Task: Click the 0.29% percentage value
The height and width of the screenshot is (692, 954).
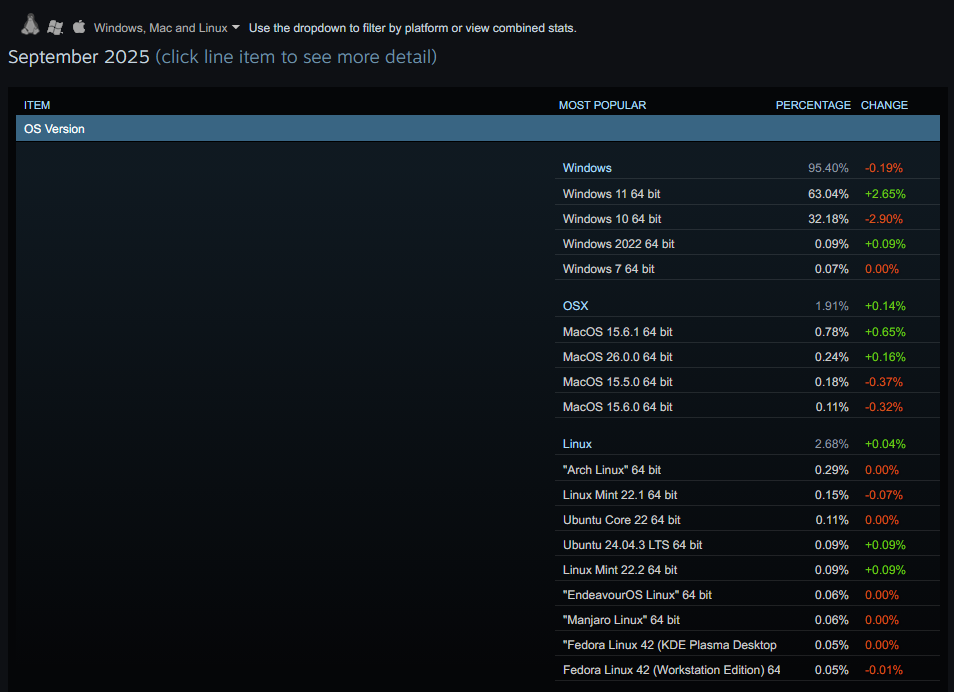Action: click(832, 470)
